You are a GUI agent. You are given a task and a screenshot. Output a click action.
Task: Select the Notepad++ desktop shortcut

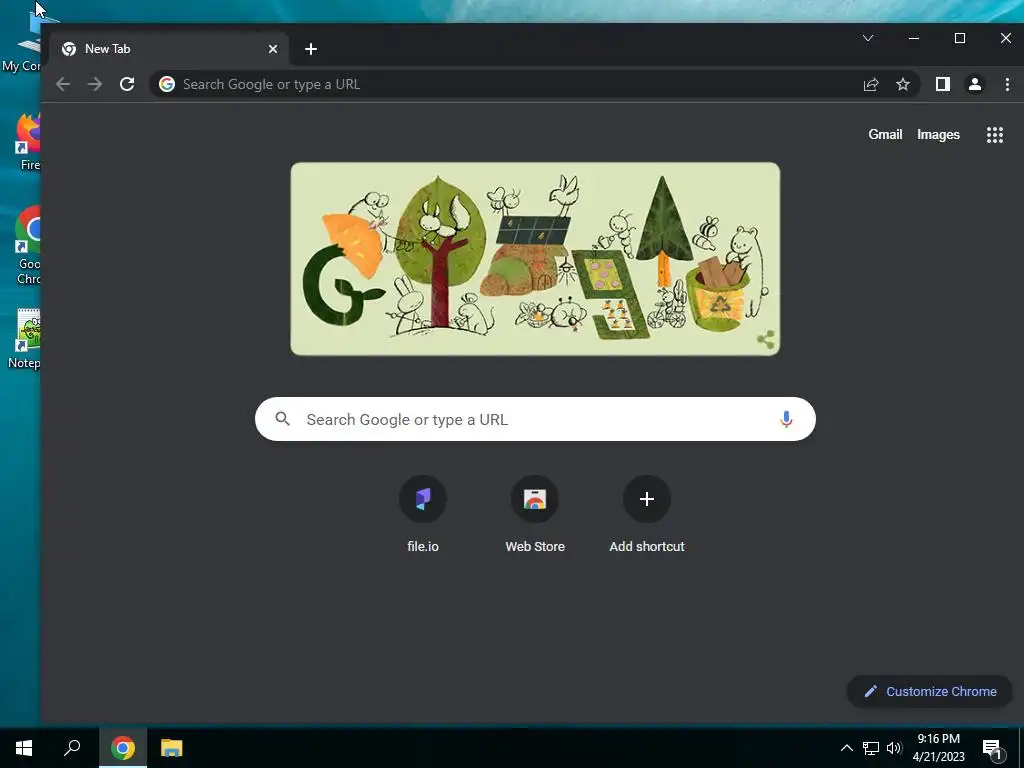pos(26,339)
